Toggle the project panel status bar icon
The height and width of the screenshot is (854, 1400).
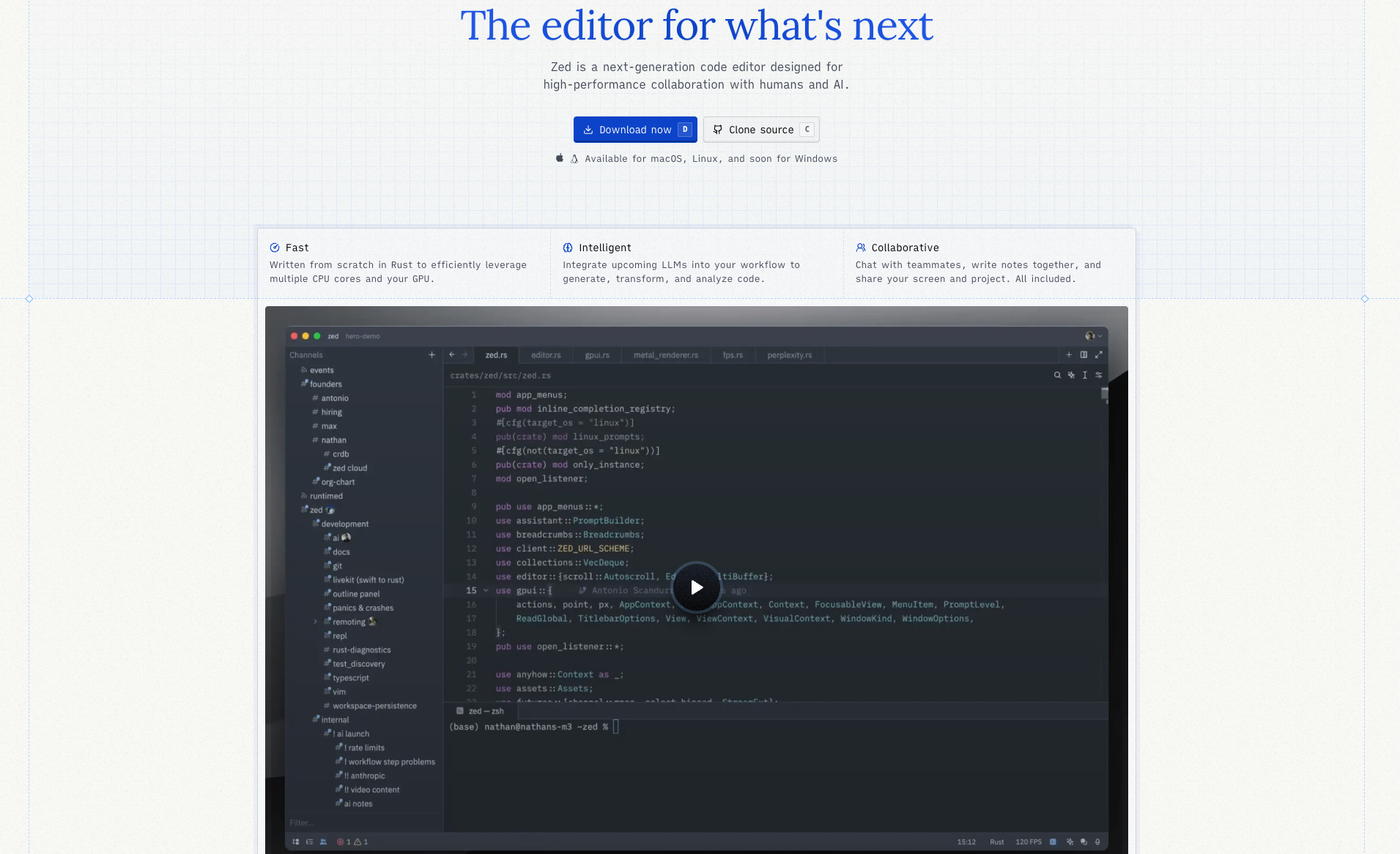296,842
